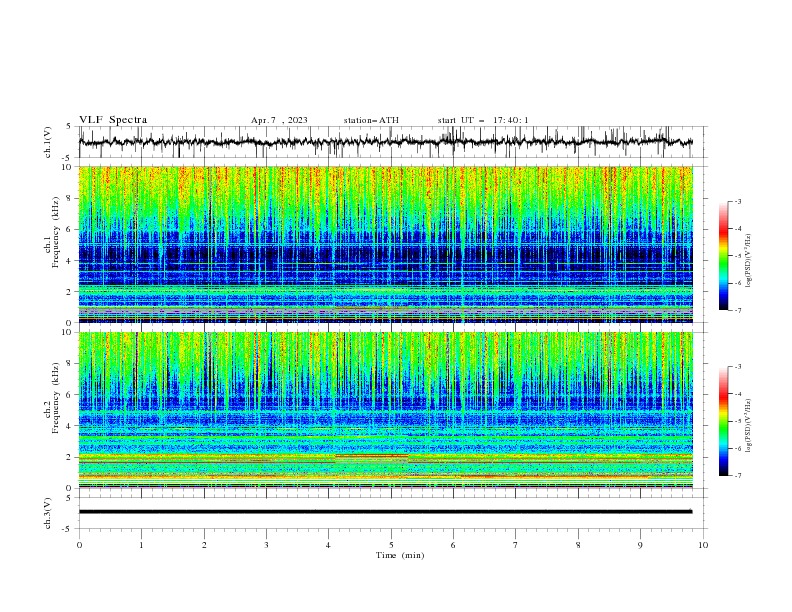The image size is (792, 612).
Task: Click the "ch.1(V)" axis label
Action: [x=48, y=142]
